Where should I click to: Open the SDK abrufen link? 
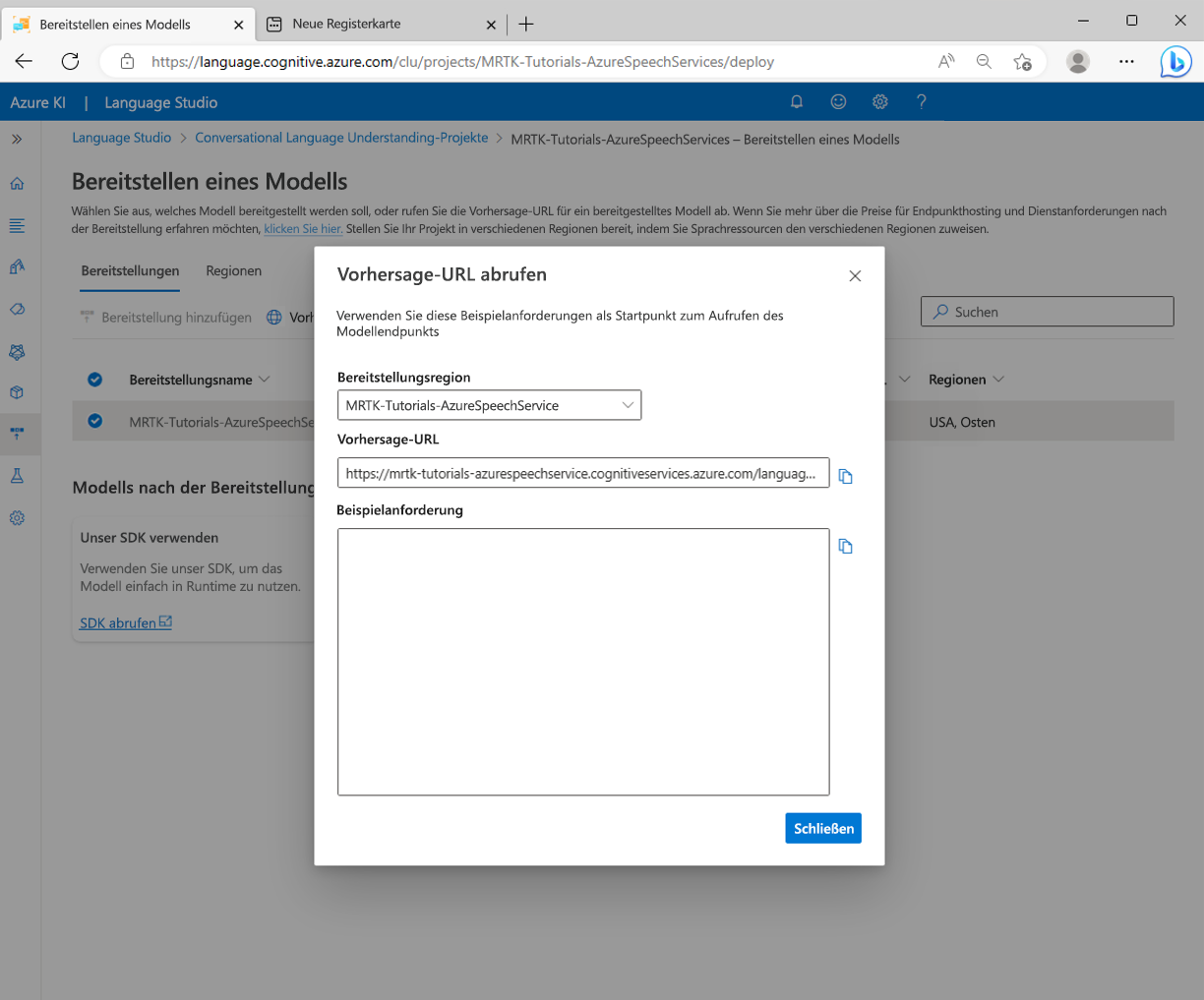(x=126, y=622)
